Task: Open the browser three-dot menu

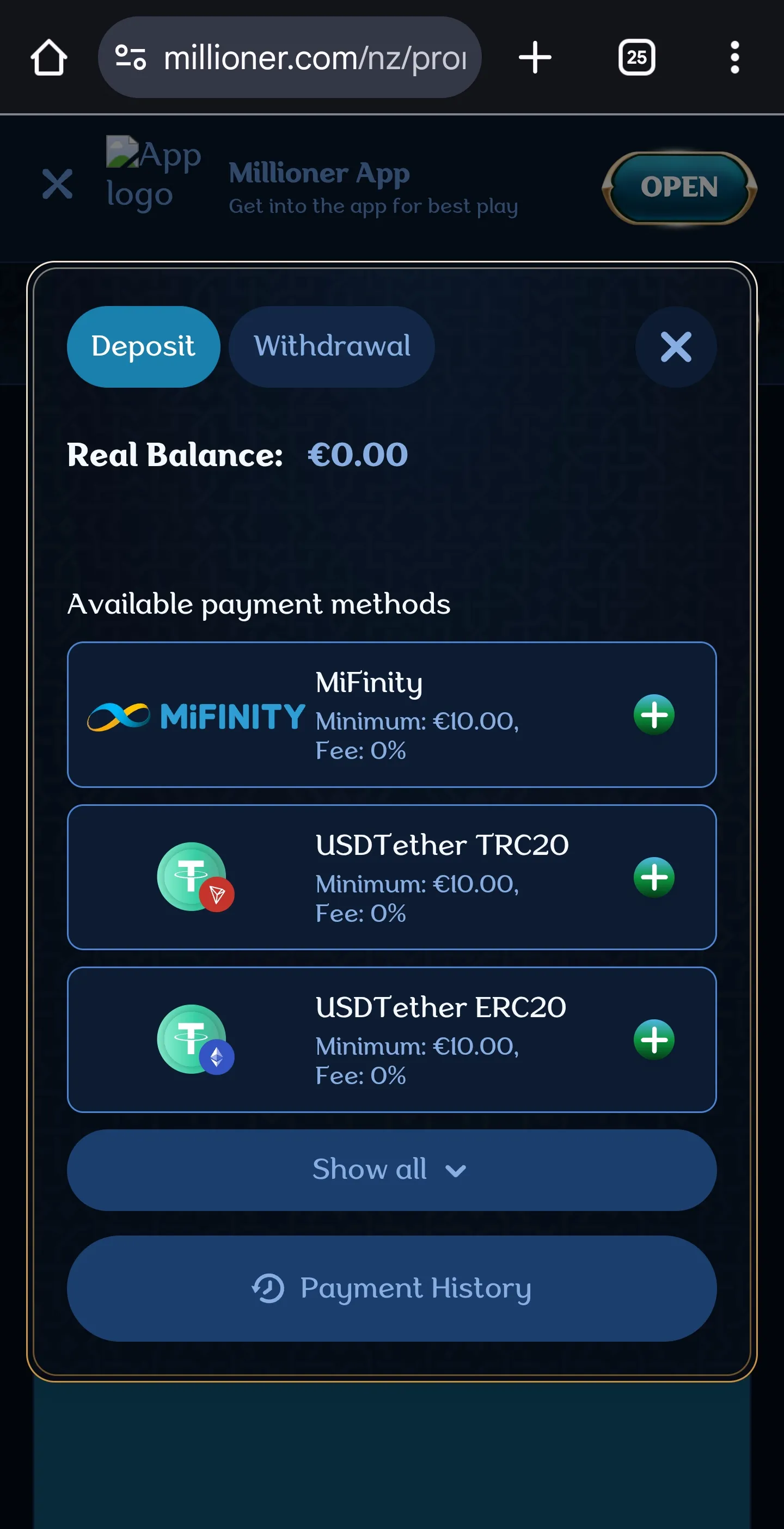Action: point(734,58)
